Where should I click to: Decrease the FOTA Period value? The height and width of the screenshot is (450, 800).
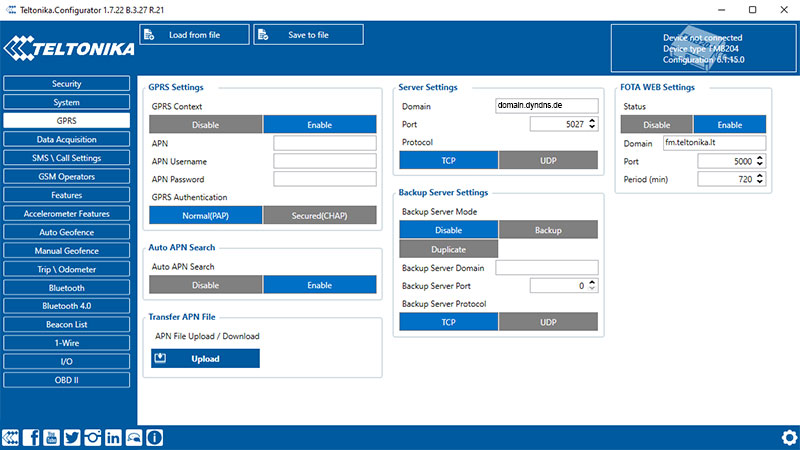point(762,184)
